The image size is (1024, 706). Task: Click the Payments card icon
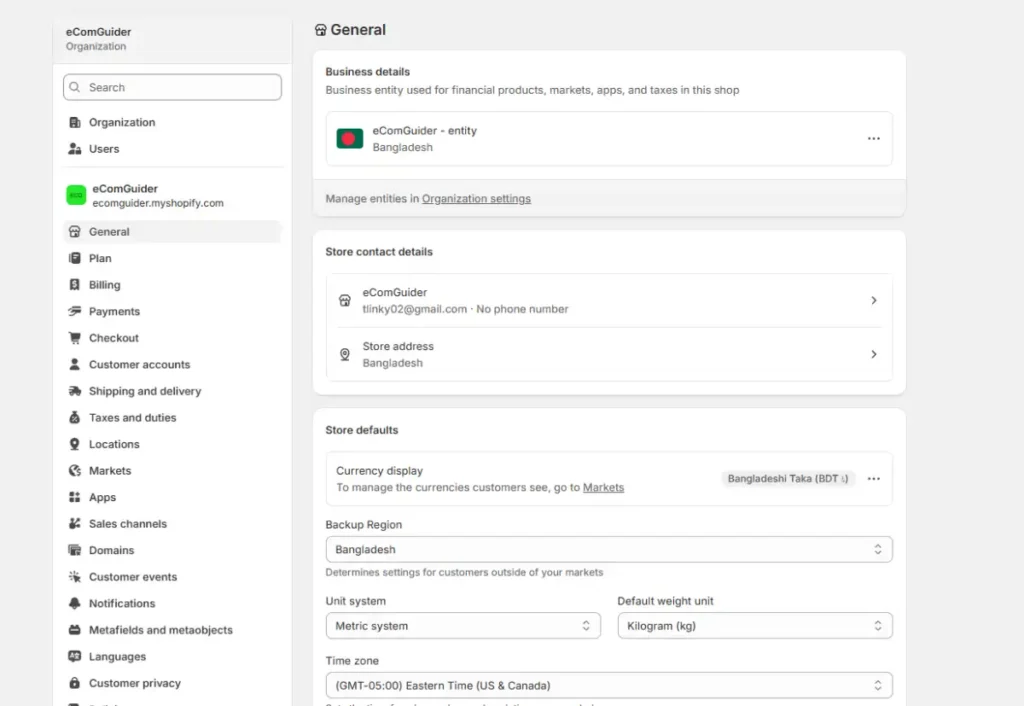74,312
